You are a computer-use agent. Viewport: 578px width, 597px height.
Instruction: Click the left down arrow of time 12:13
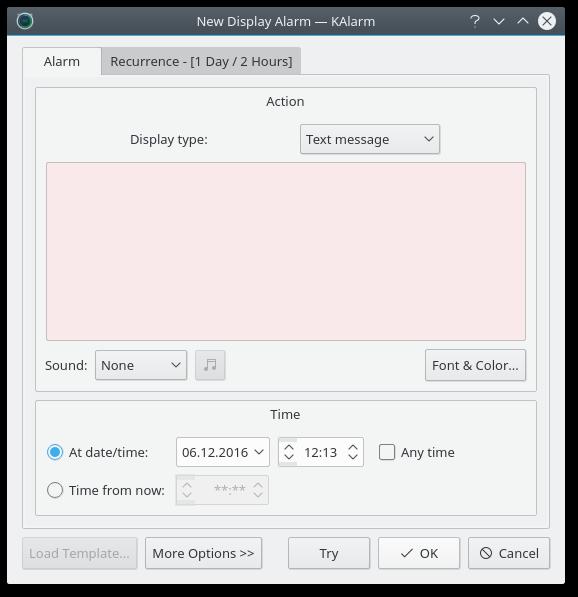click(289, 456)
